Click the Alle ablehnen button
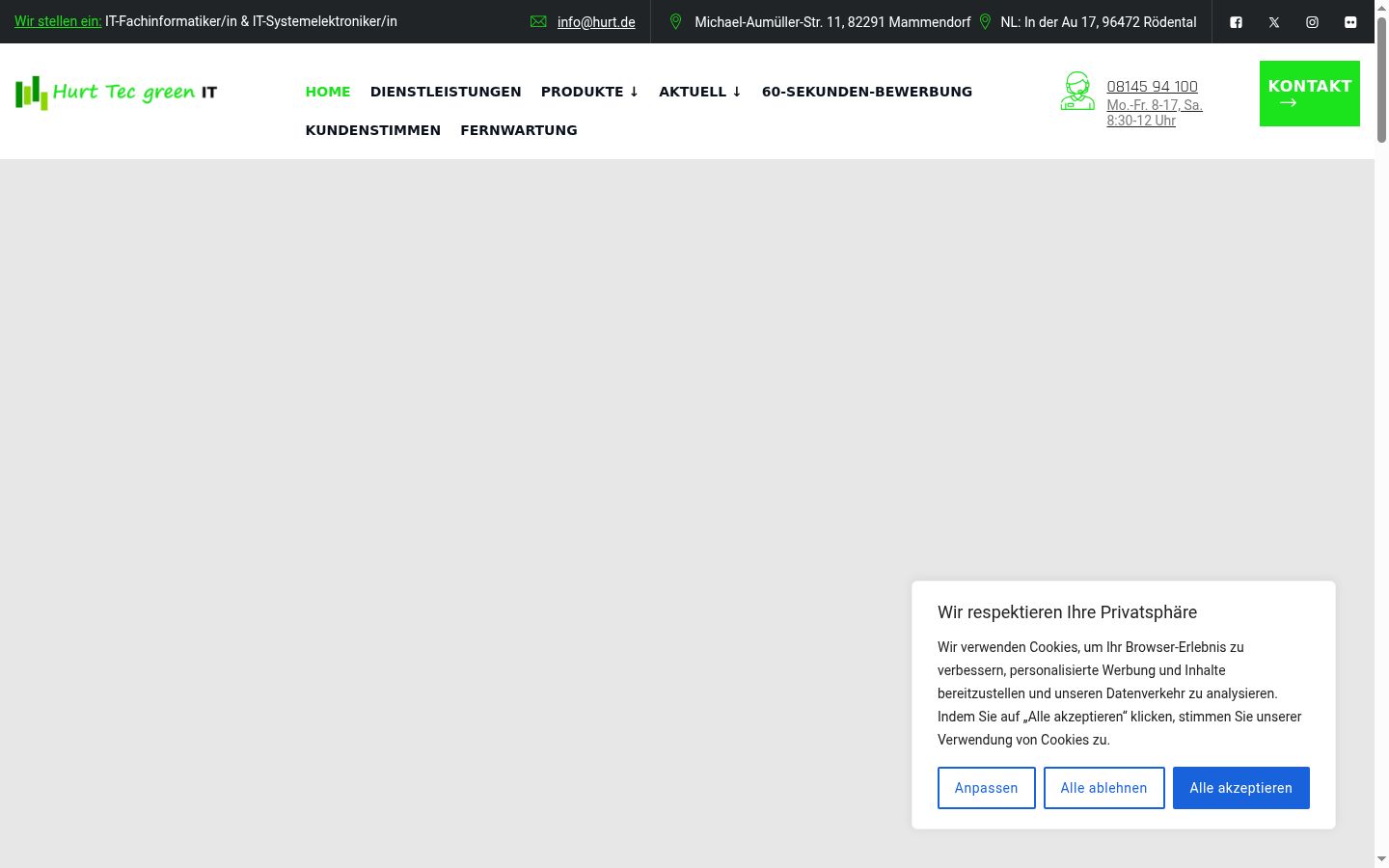The width and height of the screenshot is (1389, 868). tap(1104, 788)
